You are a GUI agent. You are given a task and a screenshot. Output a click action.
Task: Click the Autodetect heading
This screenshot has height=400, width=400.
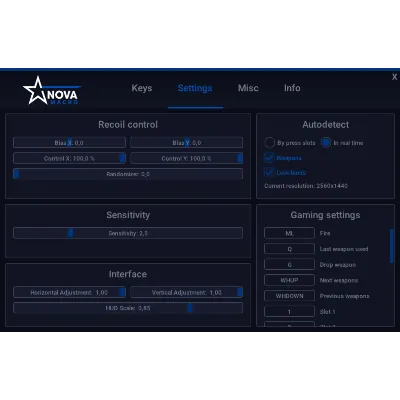click(x=326, y=125)
